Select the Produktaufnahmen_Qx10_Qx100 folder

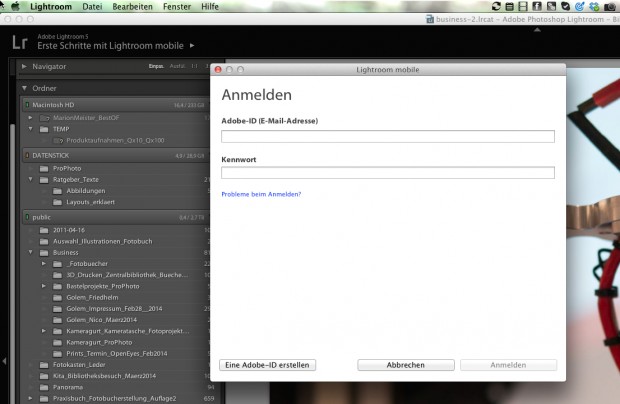115,140
